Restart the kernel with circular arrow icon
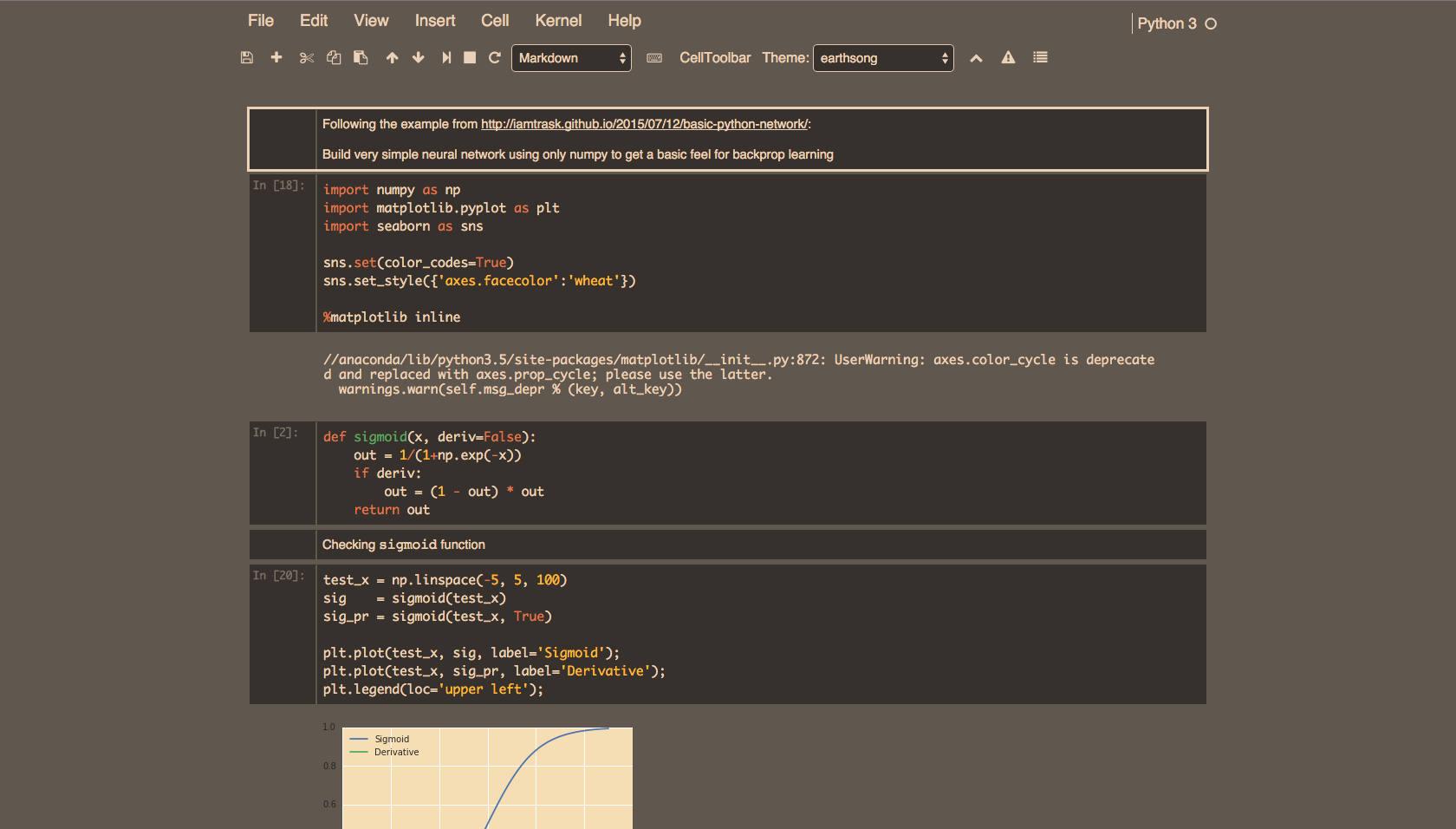Viewport: 1456px width, 829px height. click(495, 57)
